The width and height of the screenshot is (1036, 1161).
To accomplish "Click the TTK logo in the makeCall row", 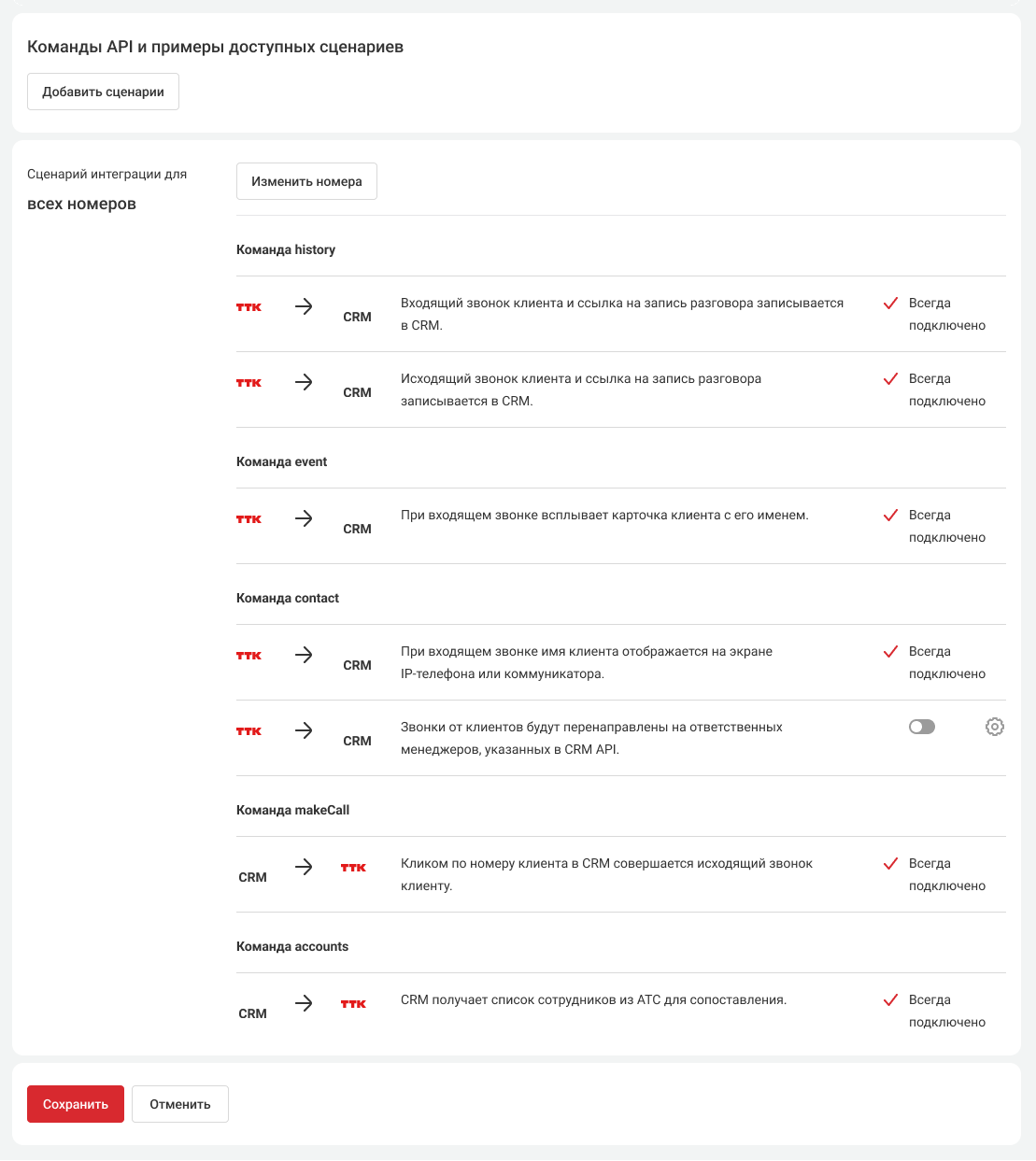I will click(x=353, y=868).
